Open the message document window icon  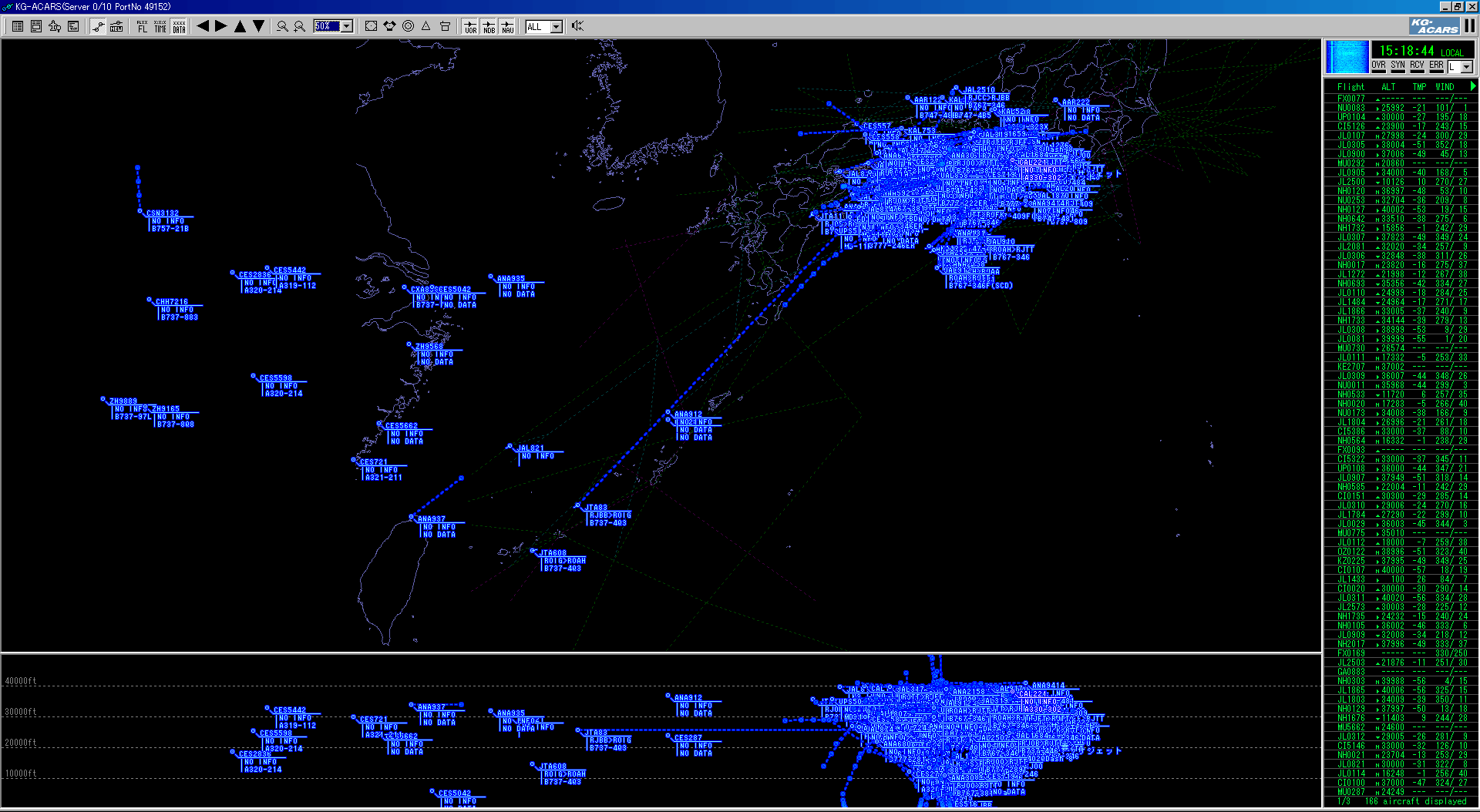(x=36, y=26)
